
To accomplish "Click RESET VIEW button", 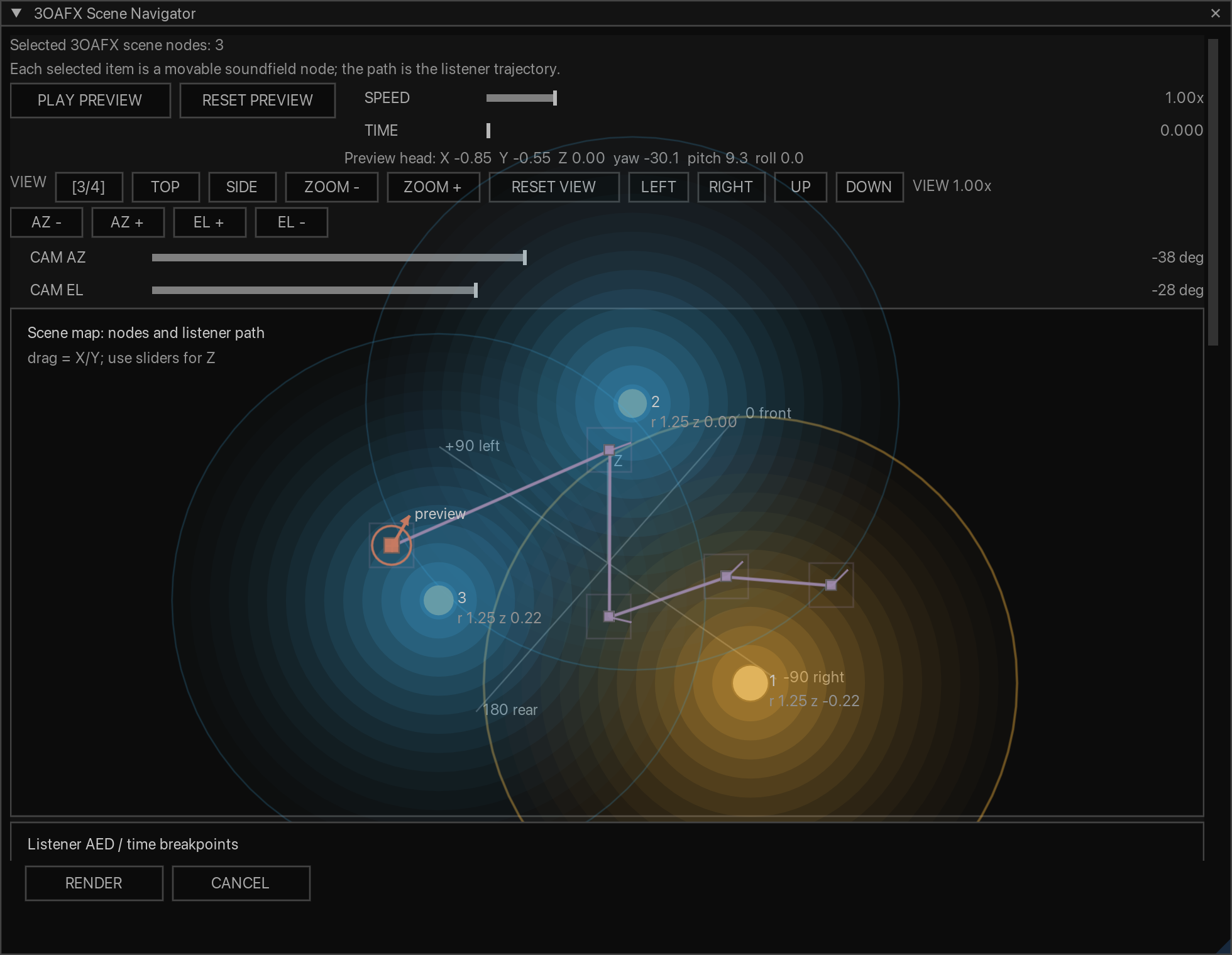I will (x=554, y=187).
